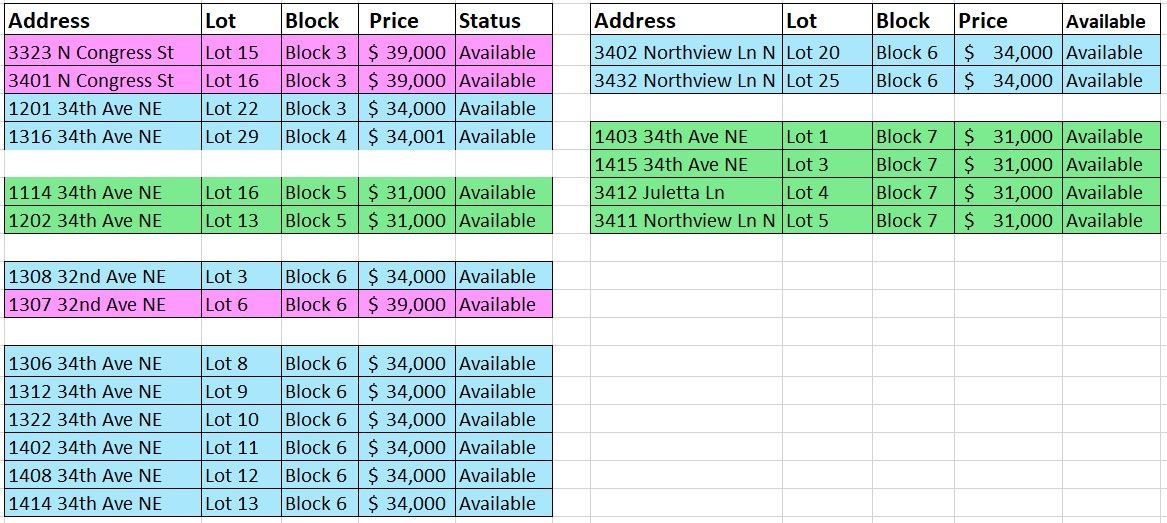The width and height of the screenshot is (1167, 523).
Task: Select the Lot 6 cell in pink row
Action: click(242, 304)
